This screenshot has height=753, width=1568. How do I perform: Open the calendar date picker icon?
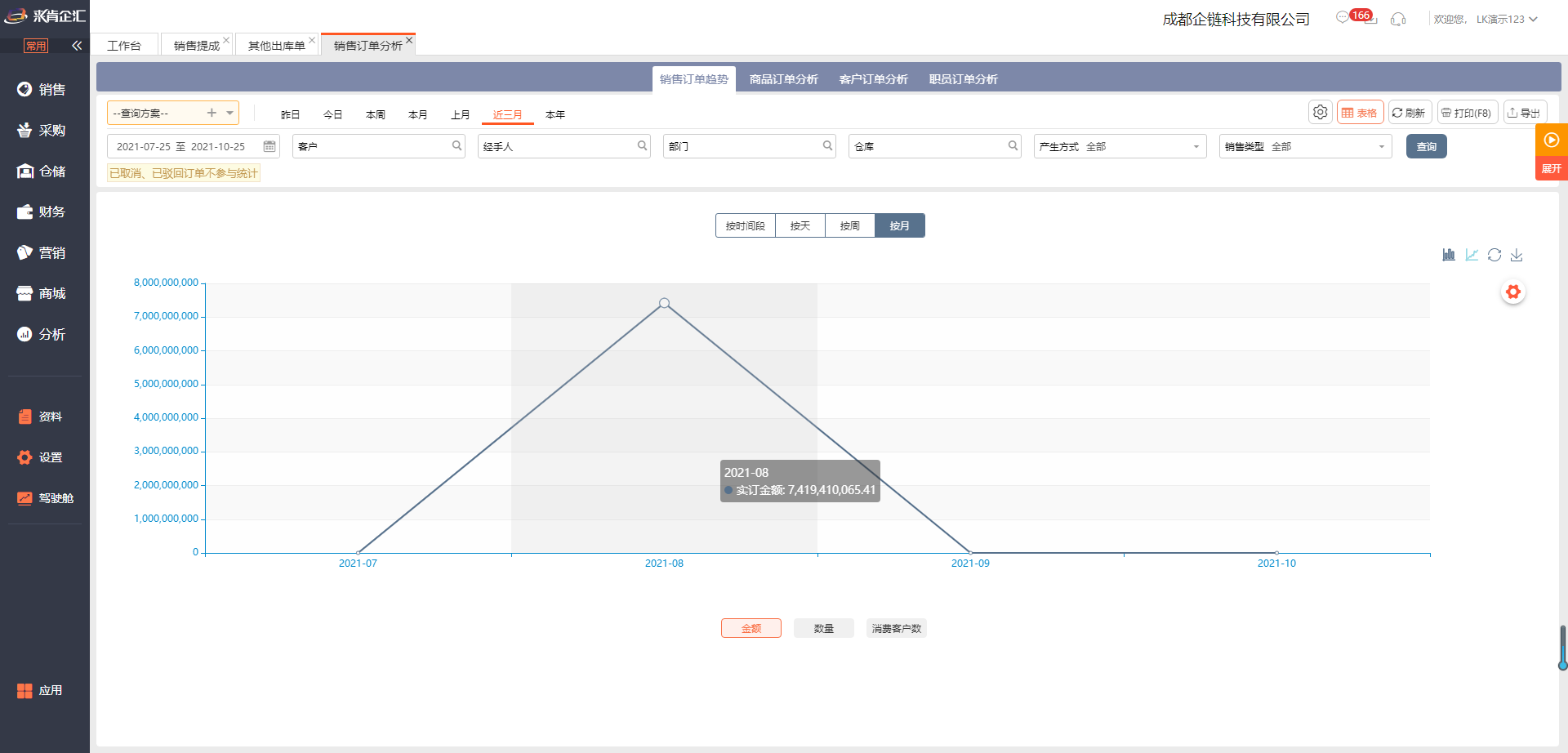tap(269, 146)
